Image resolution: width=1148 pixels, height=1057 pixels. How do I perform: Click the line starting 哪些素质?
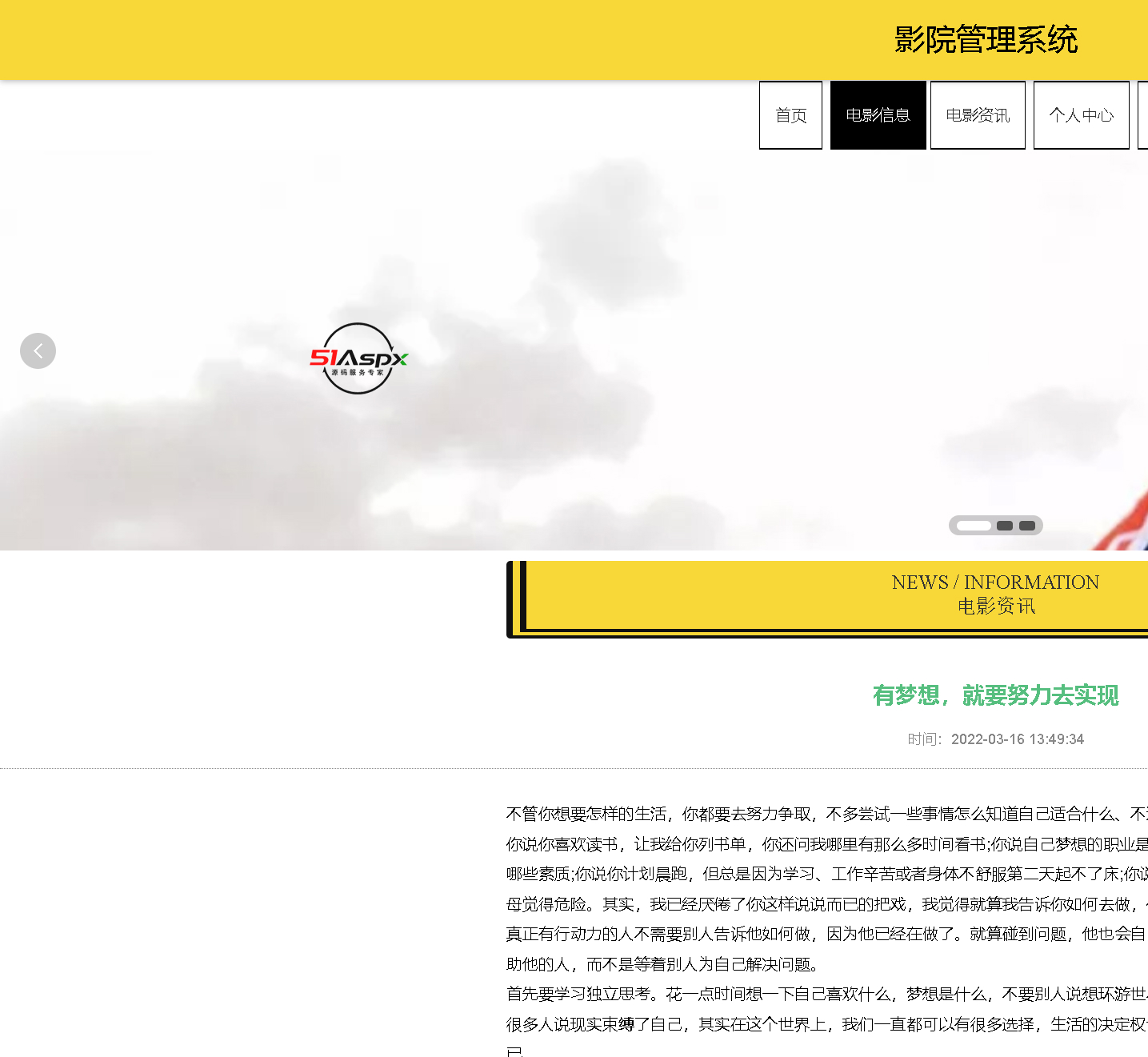click(827, 874)
